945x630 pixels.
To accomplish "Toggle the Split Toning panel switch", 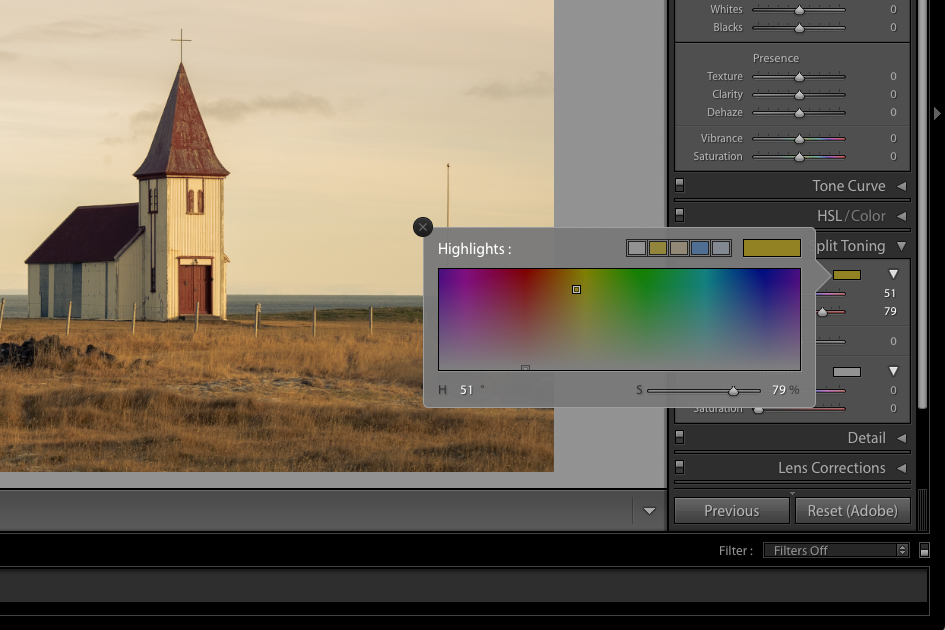I will [680, 246].
